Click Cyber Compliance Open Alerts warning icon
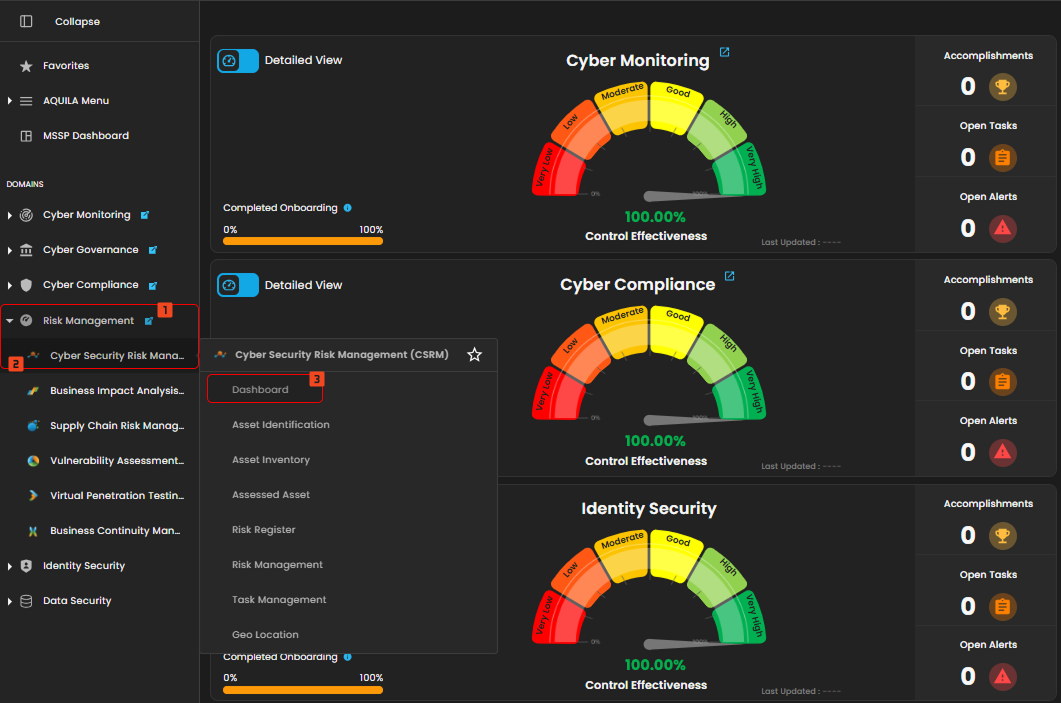 coord(1002,452)
